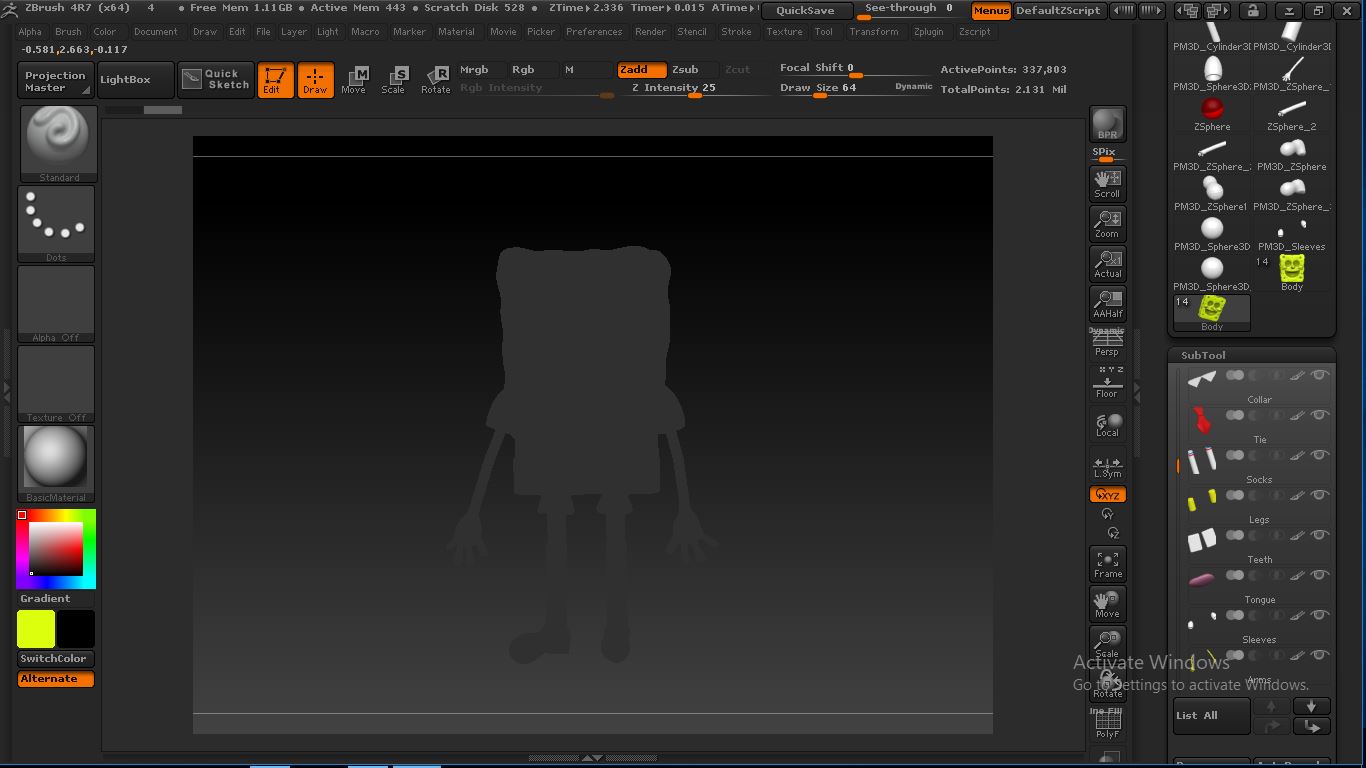Image resolution: width=1366 pixels, height=768 pixels.
Task: Collapse the SubTool panel header
Action: point(1203,355)
